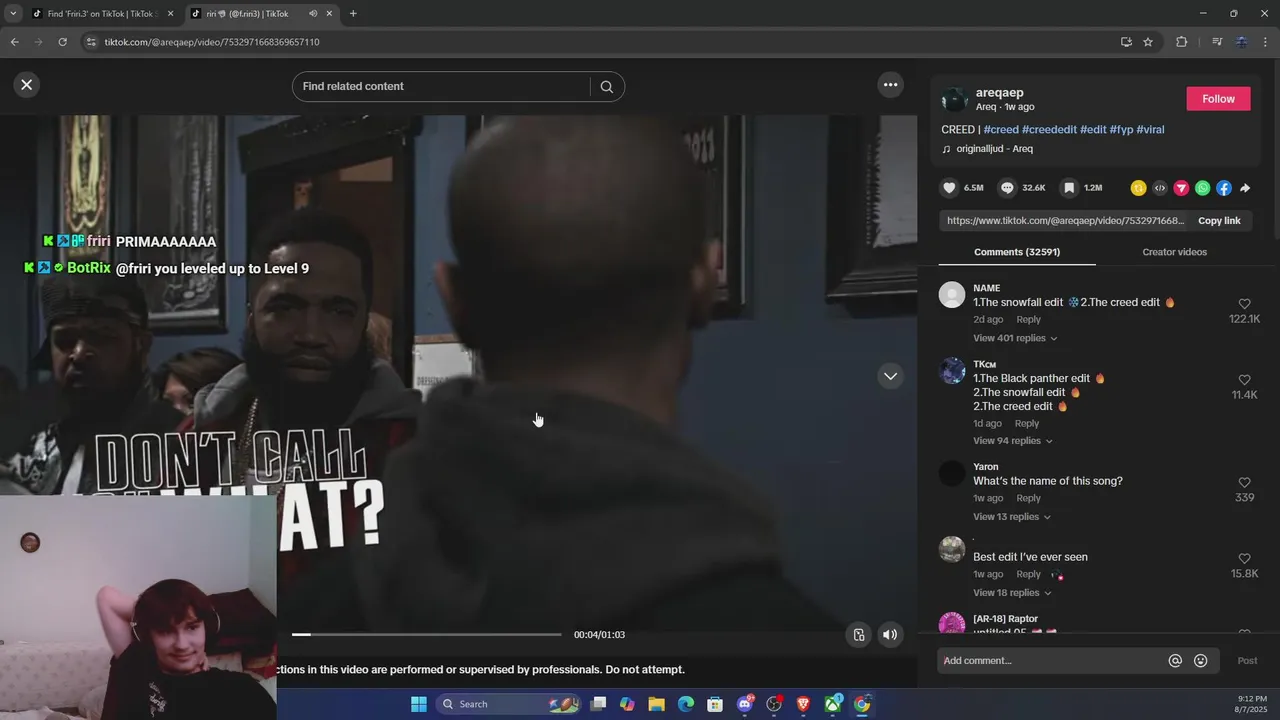Open OBS Studio from the taskbar
1280x720 pixels.
click(x=774, y=704)
